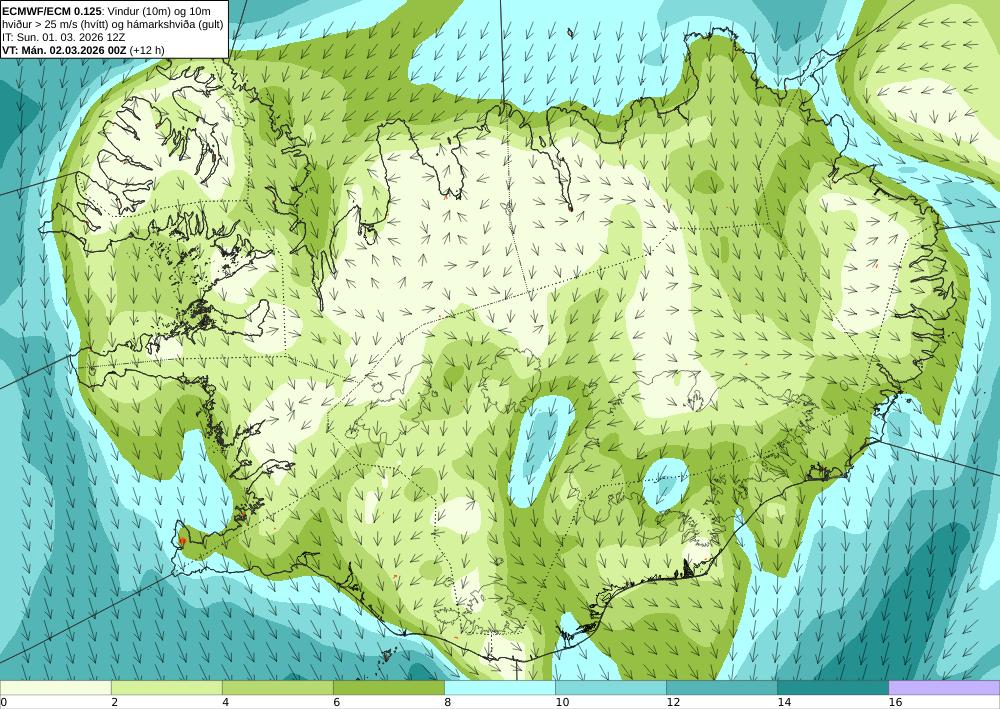
Task: Click the legend value label 6
Action: [337, 702]
